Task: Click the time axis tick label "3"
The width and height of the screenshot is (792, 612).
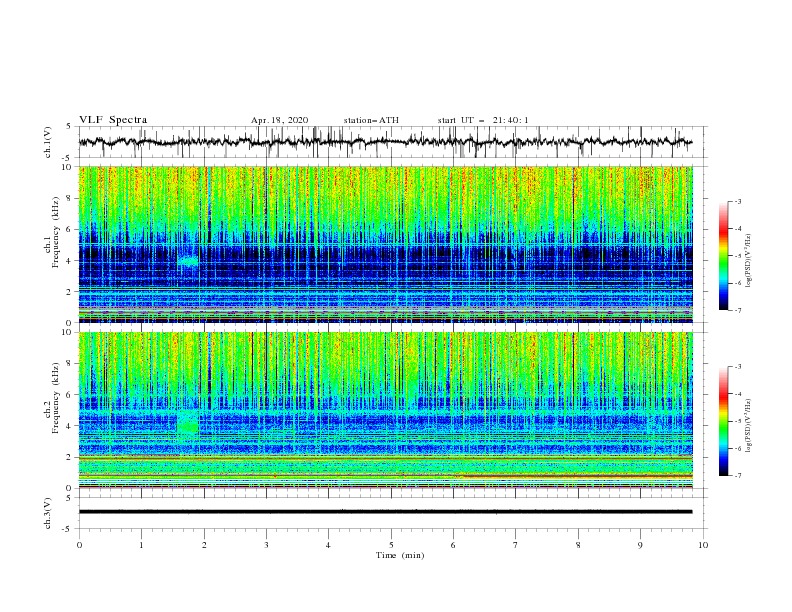Action: [266, 545]
